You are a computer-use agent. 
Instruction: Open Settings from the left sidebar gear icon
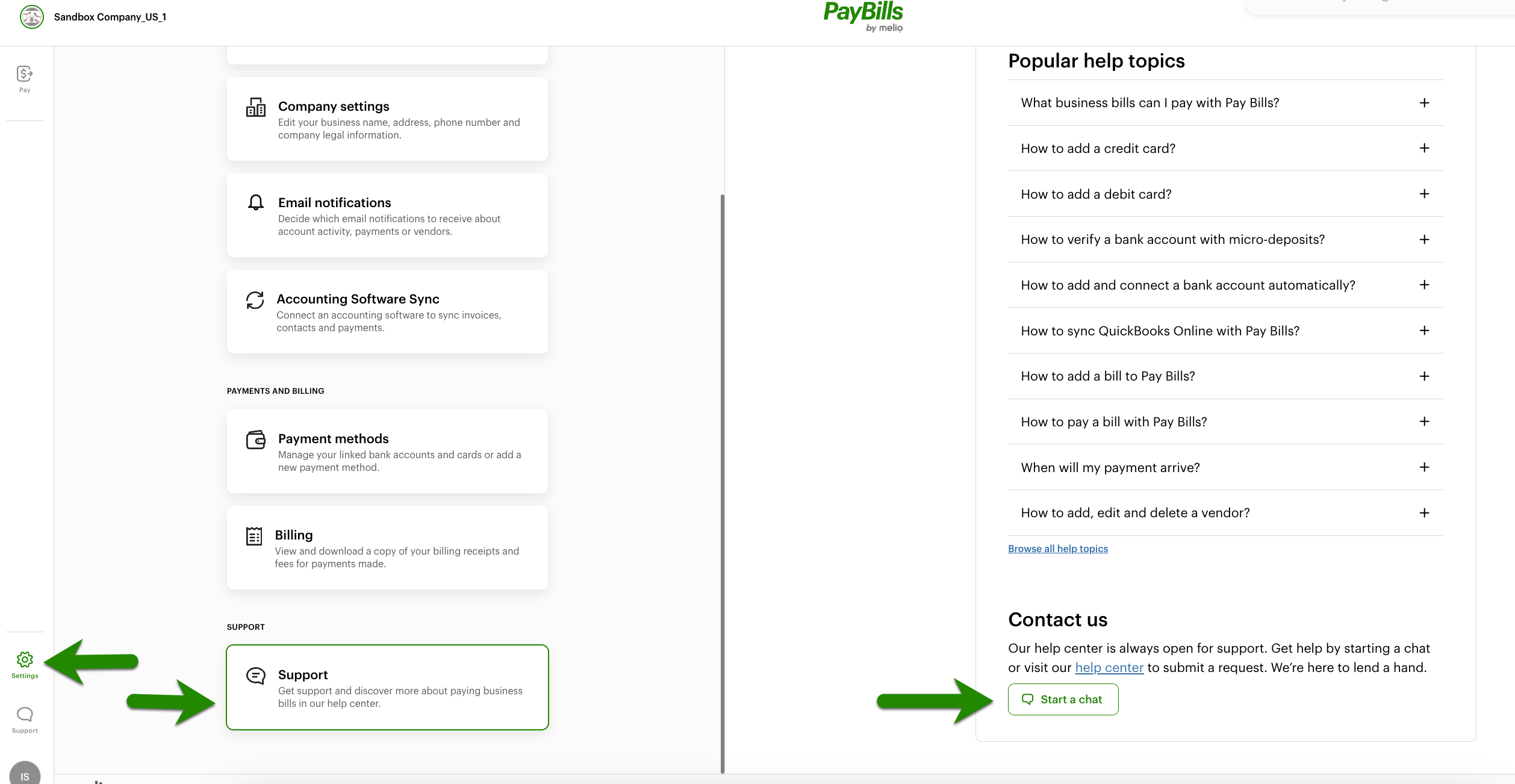pyautogui.click(x=24, y=660)
